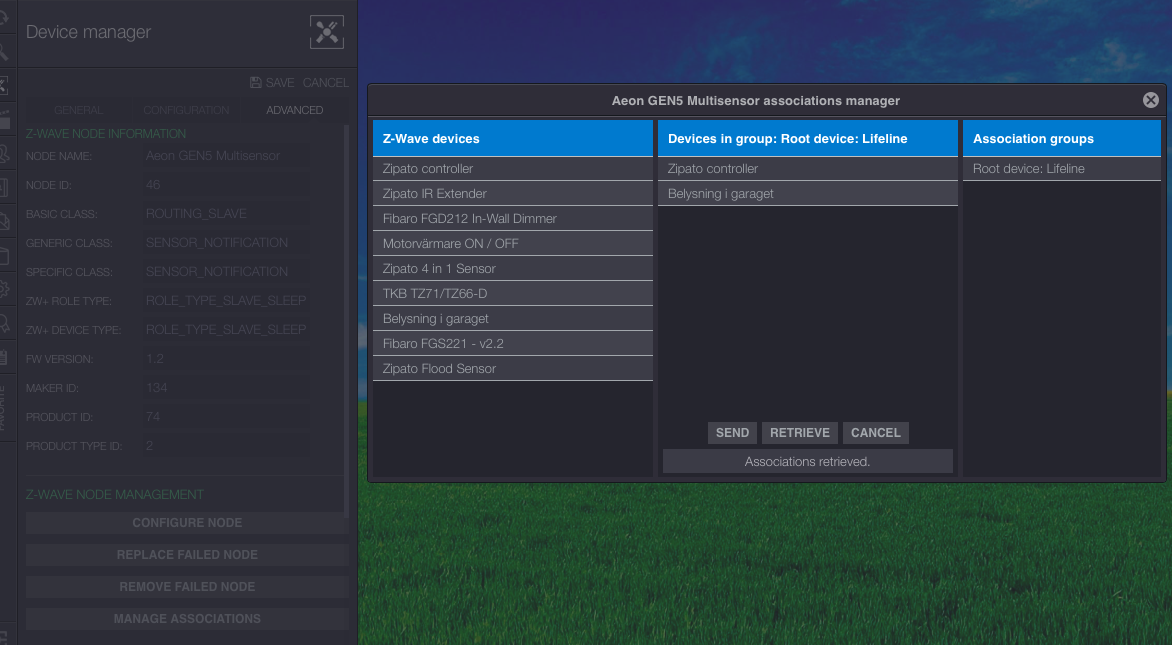Screen dimensions: 1172x645
Task: Select Zipato controller in Z-Wave devices list
Action: [513, 169]
